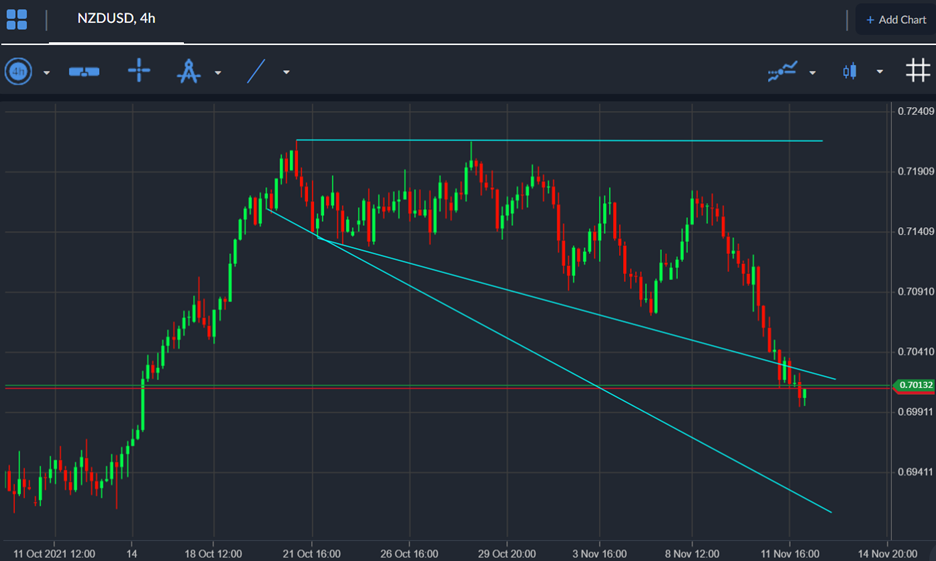The width and height of the screenshot is (936, 561).
Task: Toggle the chart grid lines
Action: coord(917,70)
